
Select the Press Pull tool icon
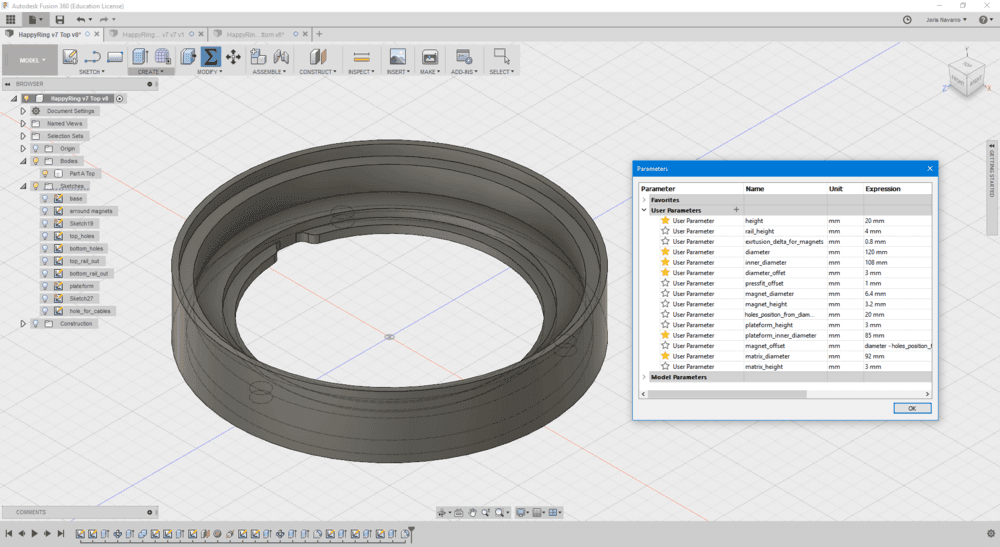tap(188, 57)
